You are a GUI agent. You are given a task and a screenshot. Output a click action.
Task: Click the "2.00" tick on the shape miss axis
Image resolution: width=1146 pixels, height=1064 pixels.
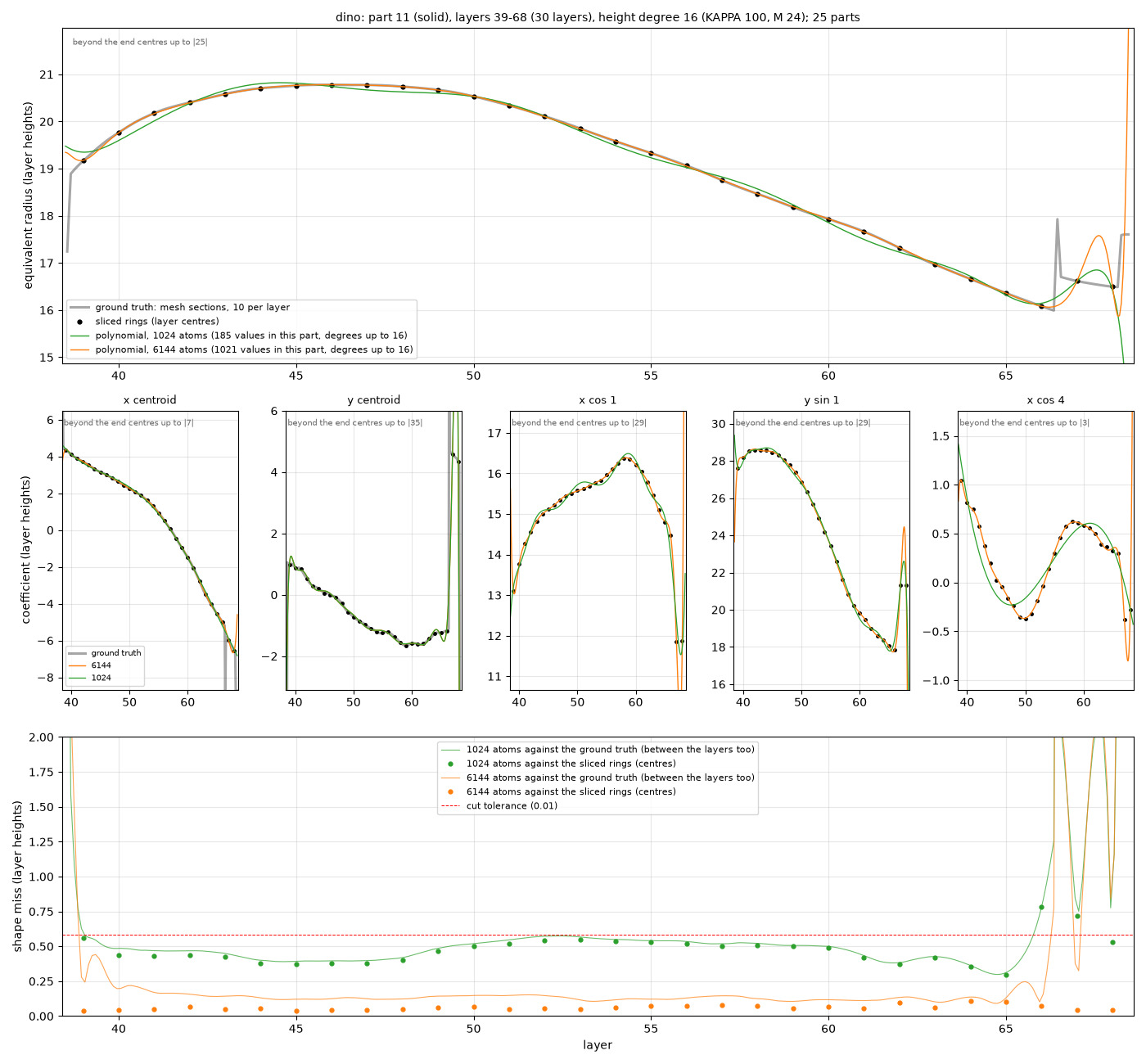pos(41,737)
